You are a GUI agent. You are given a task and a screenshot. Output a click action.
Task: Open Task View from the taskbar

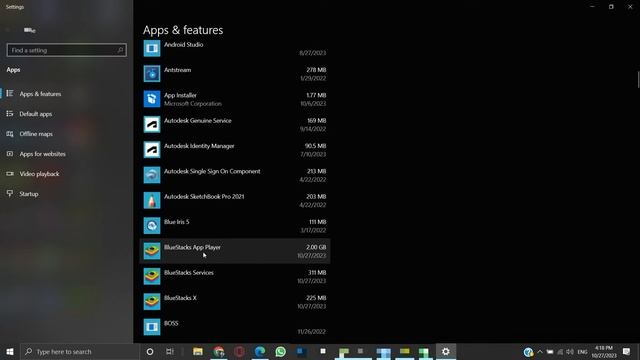pos(170,351)
